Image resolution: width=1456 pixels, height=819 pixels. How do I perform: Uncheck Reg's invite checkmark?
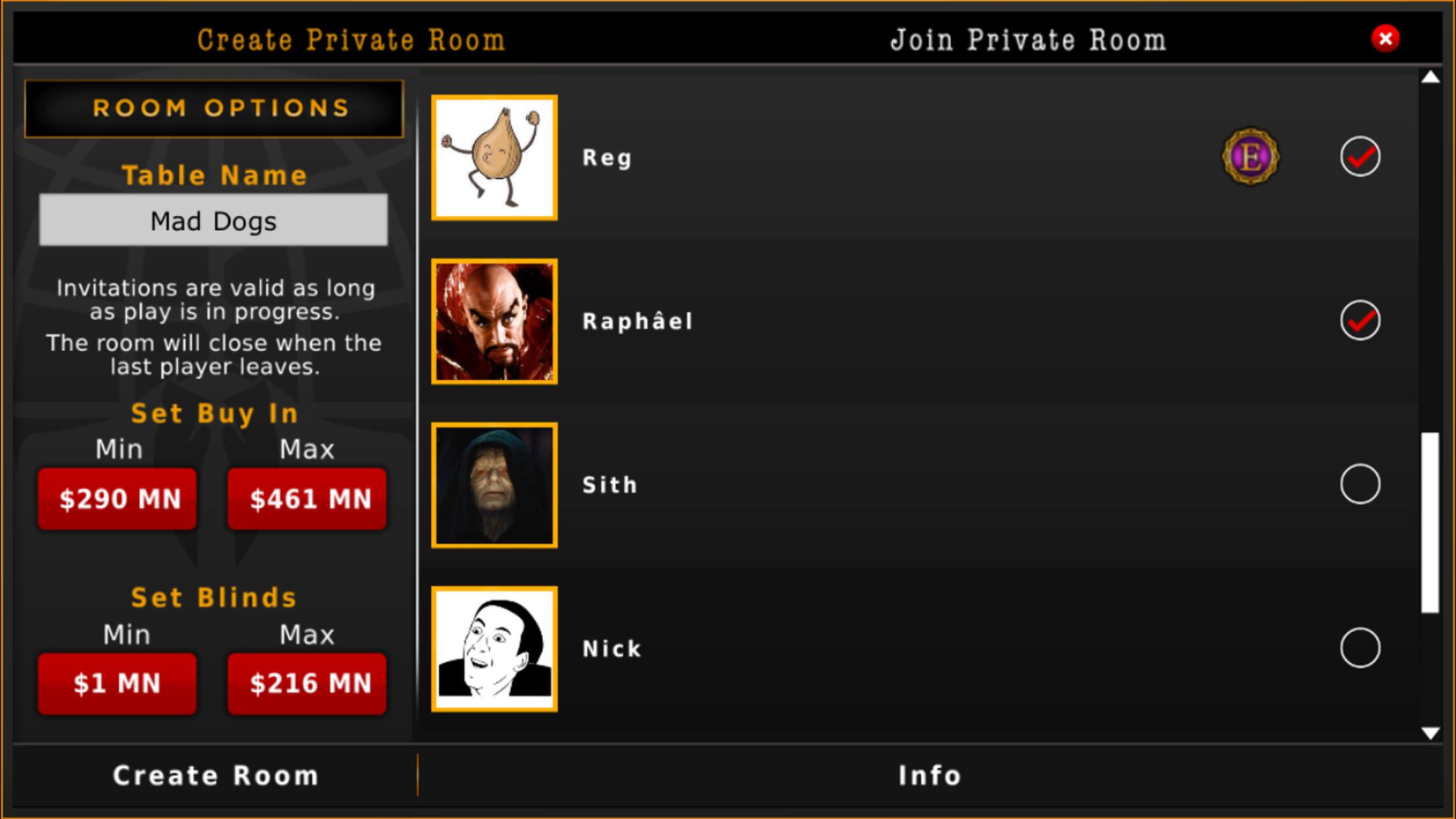1360,157
